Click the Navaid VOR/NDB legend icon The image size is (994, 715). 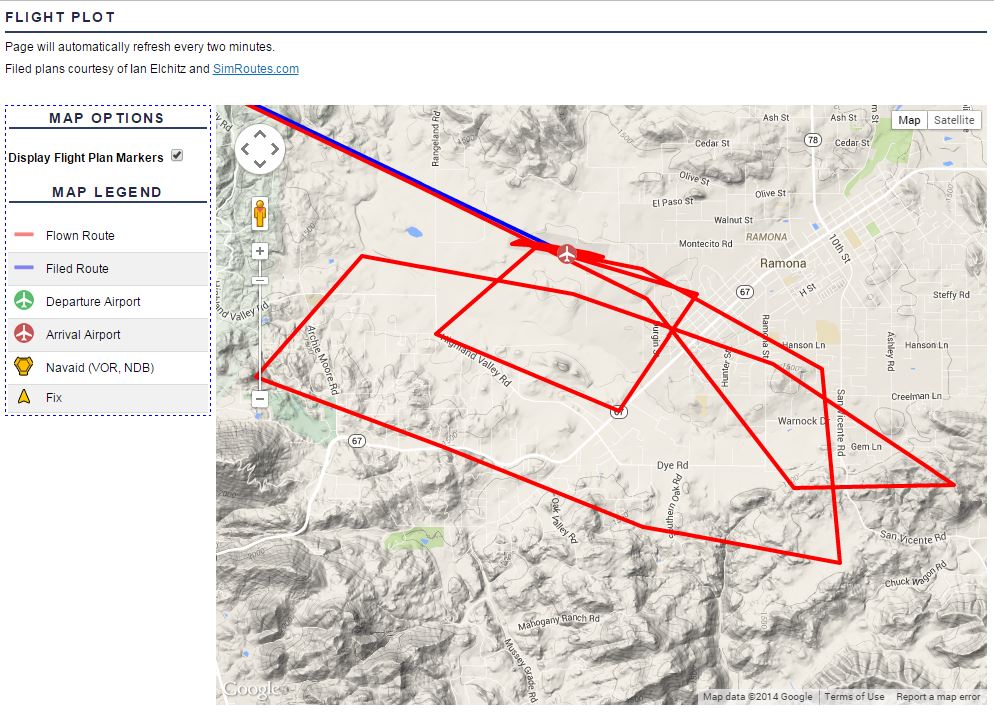25,367
